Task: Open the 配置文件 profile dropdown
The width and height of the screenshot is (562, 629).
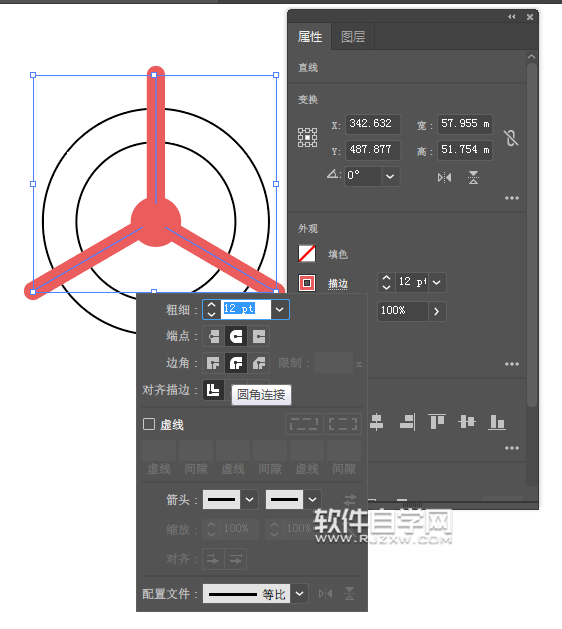Action: [x=300, y=594]
